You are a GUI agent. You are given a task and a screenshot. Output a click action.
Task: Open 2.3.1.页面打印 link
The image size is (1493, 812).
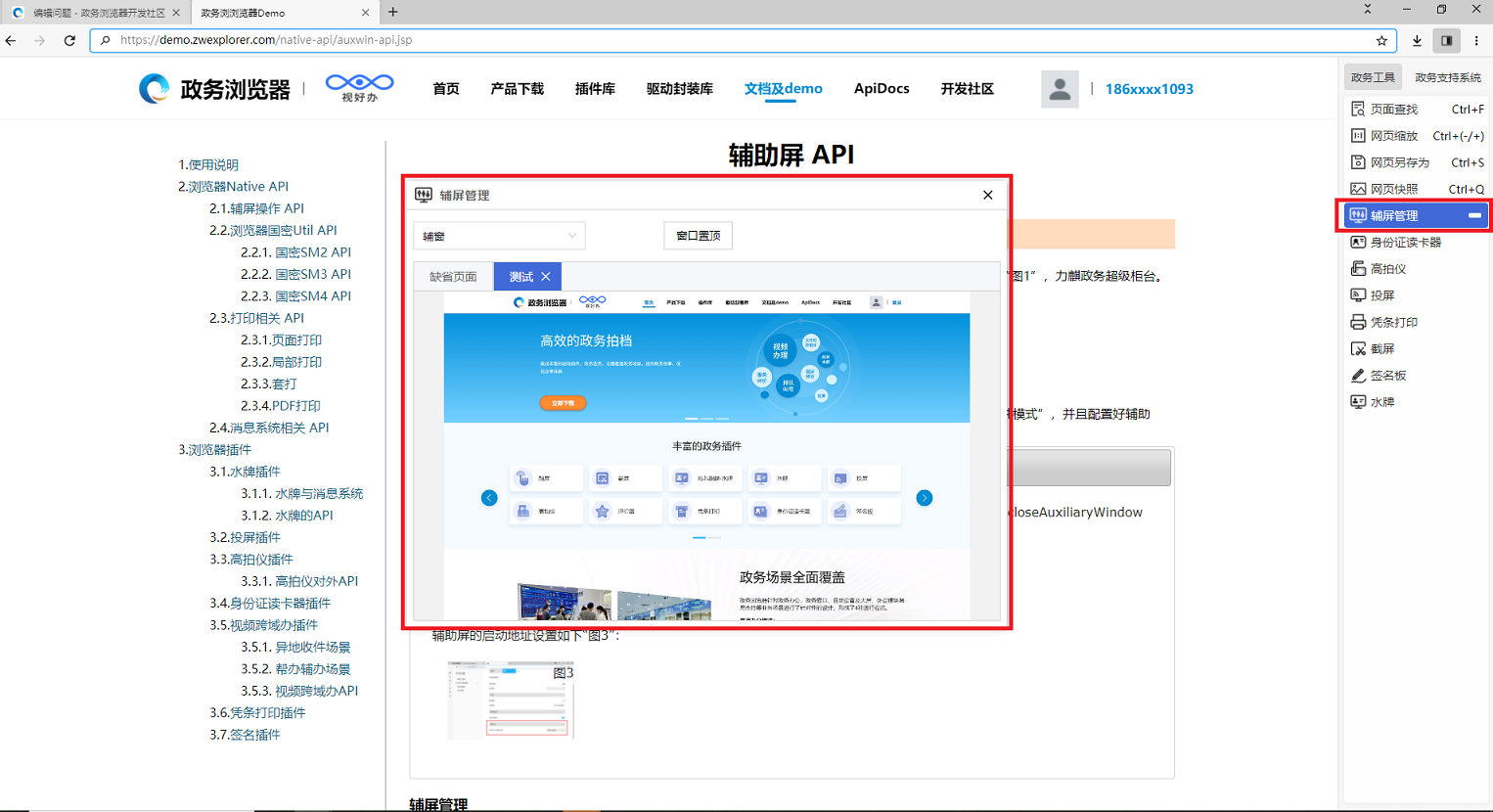pyautogui.click(x=282, y=339)
